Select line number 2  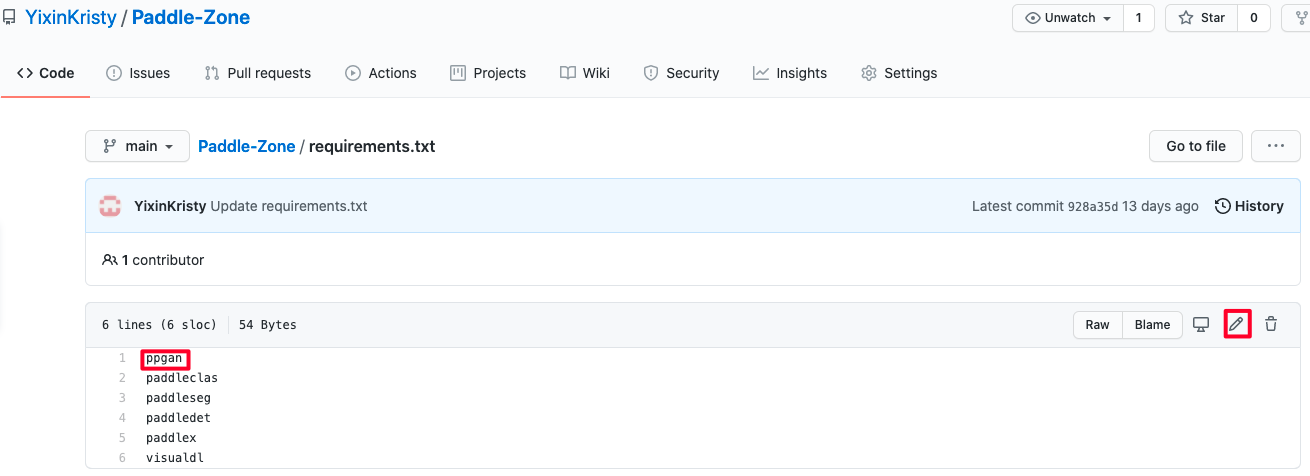(x=122, y=378)
